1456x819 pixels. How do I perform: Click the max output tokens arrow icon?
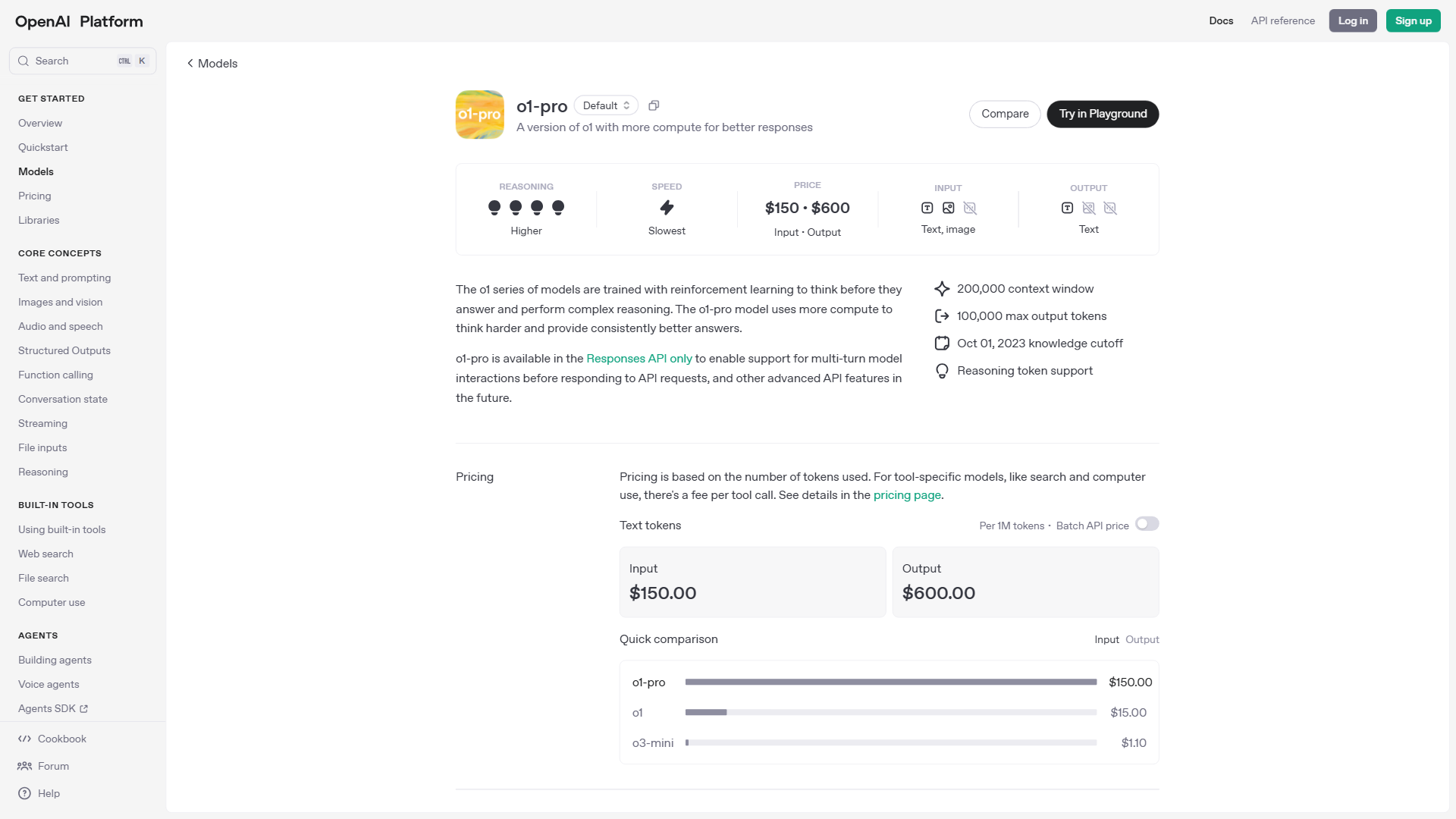(942, 316)
